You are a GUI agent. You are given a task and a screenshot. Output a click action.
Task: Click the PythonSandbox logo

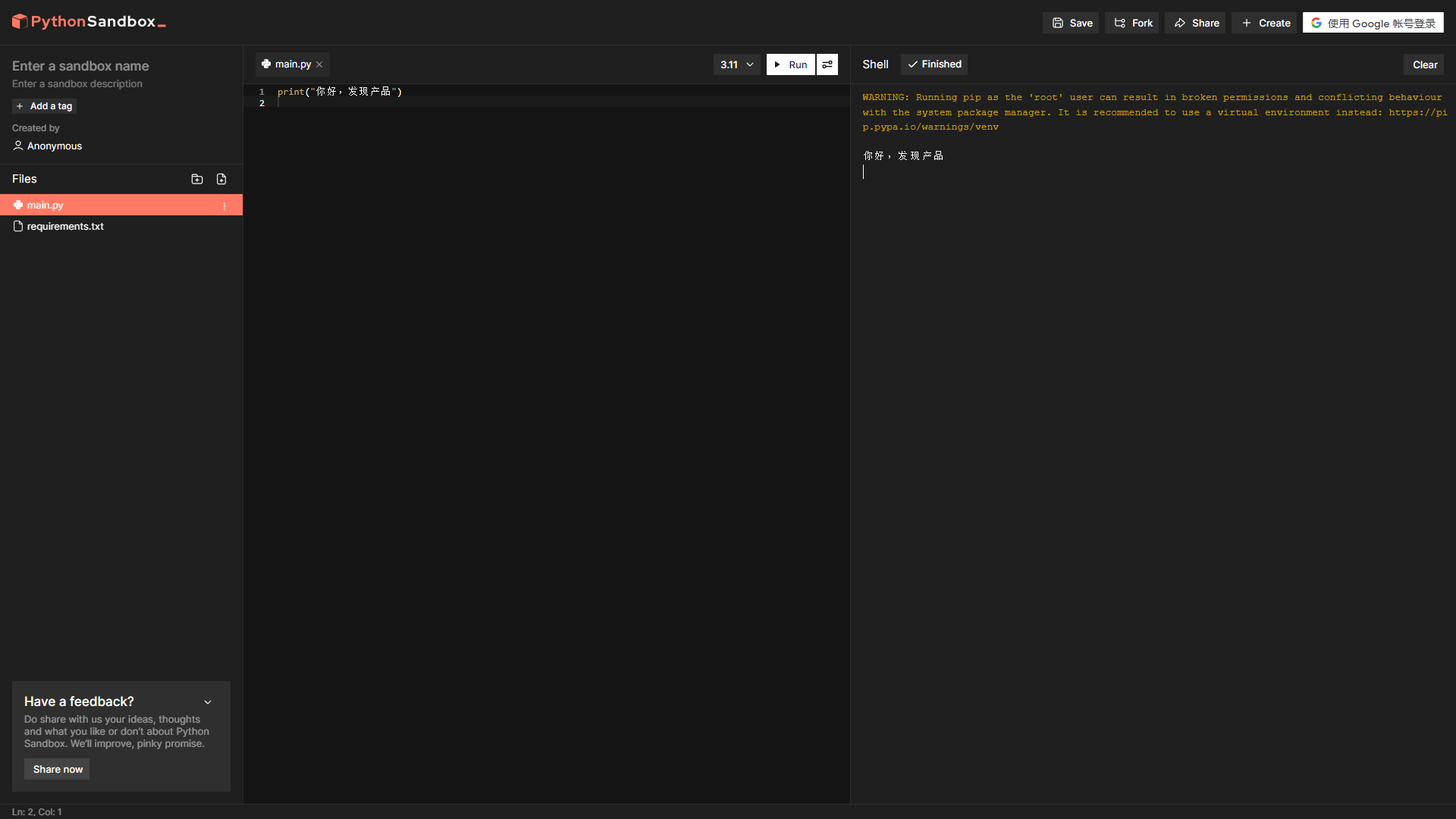click(x=89, y=22)
